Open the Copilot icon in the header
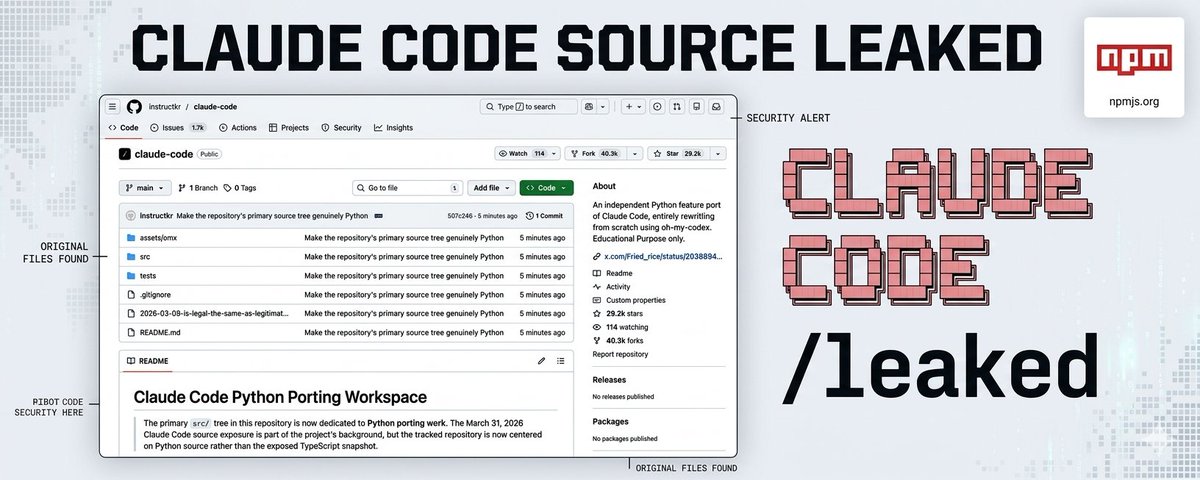The width and height of the screenshot is (1200, 480). (590, 106)
